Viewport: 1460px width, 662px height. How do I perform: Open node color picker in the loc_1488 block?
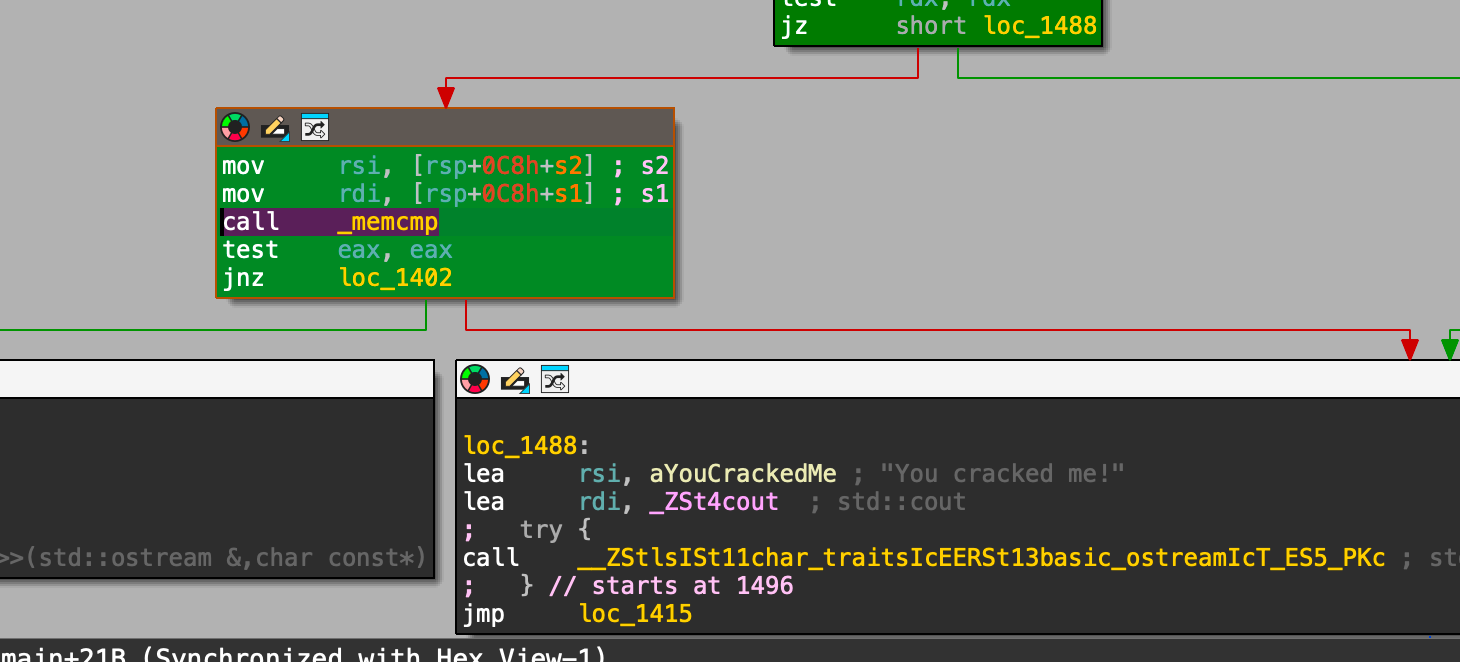click(x=474, y=379)
